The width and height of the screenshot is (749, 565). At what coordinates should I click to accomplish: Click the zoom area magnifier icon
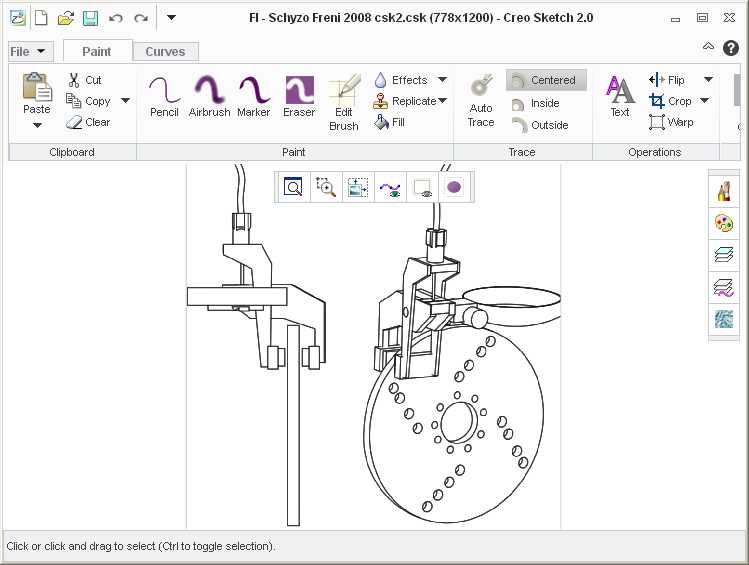pyautogui.click(x=326, y=187)
